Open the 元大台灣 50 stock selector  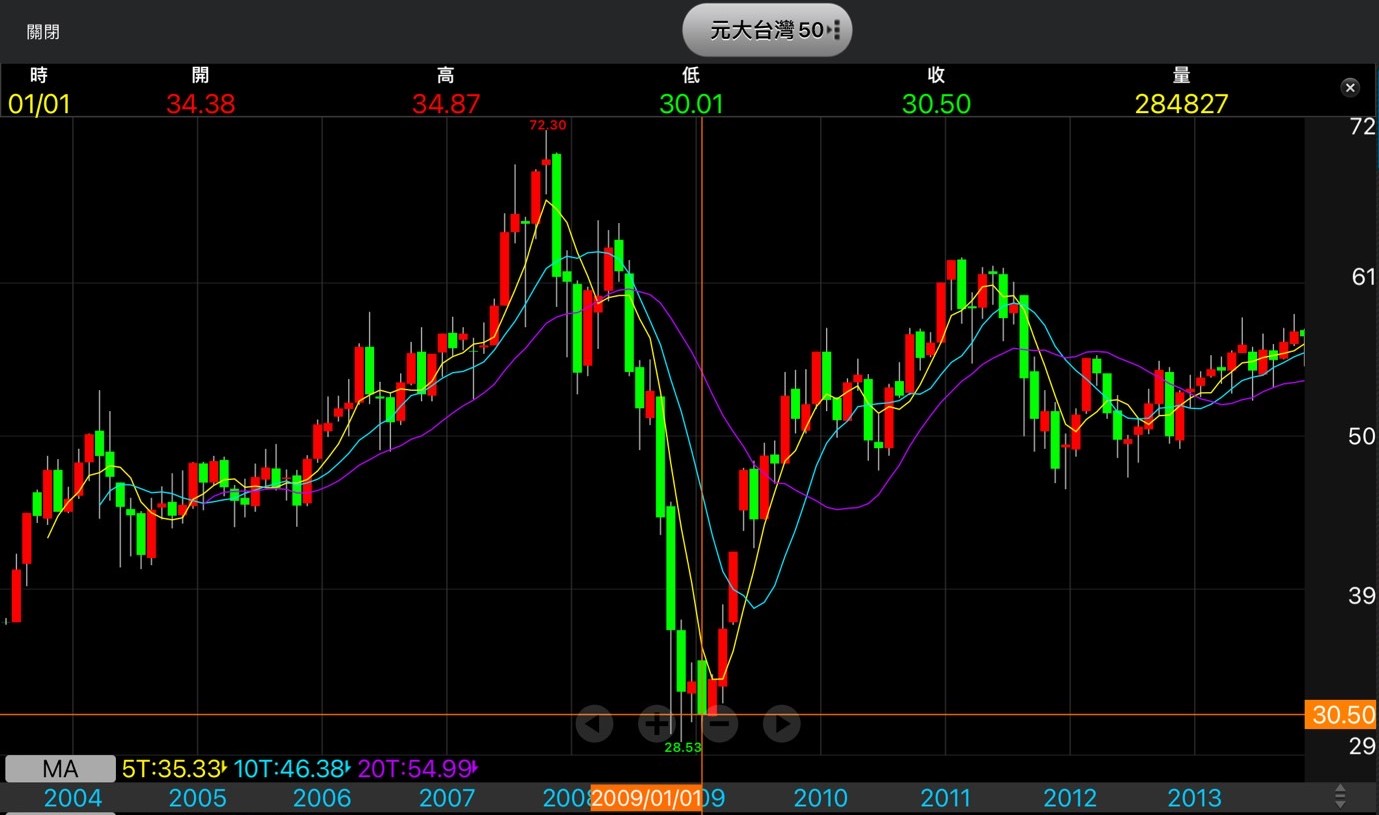pos(767,30)
